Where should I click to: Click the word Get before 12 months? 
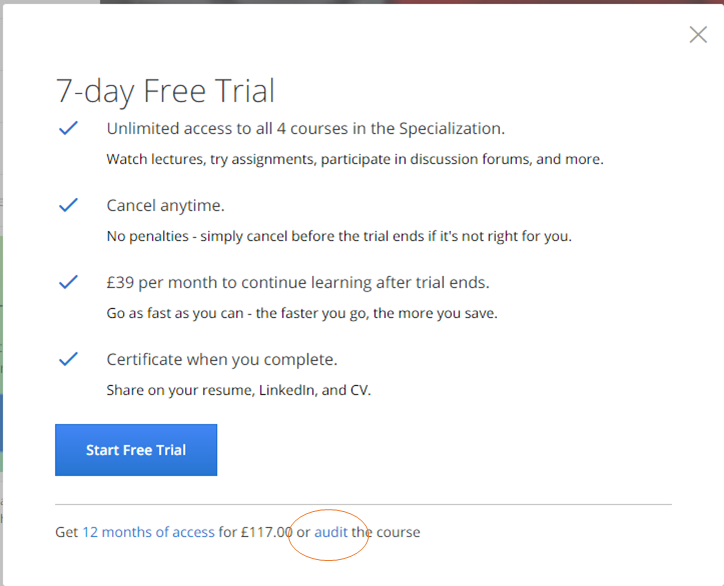pyautogui.click(x=66, y=532)
